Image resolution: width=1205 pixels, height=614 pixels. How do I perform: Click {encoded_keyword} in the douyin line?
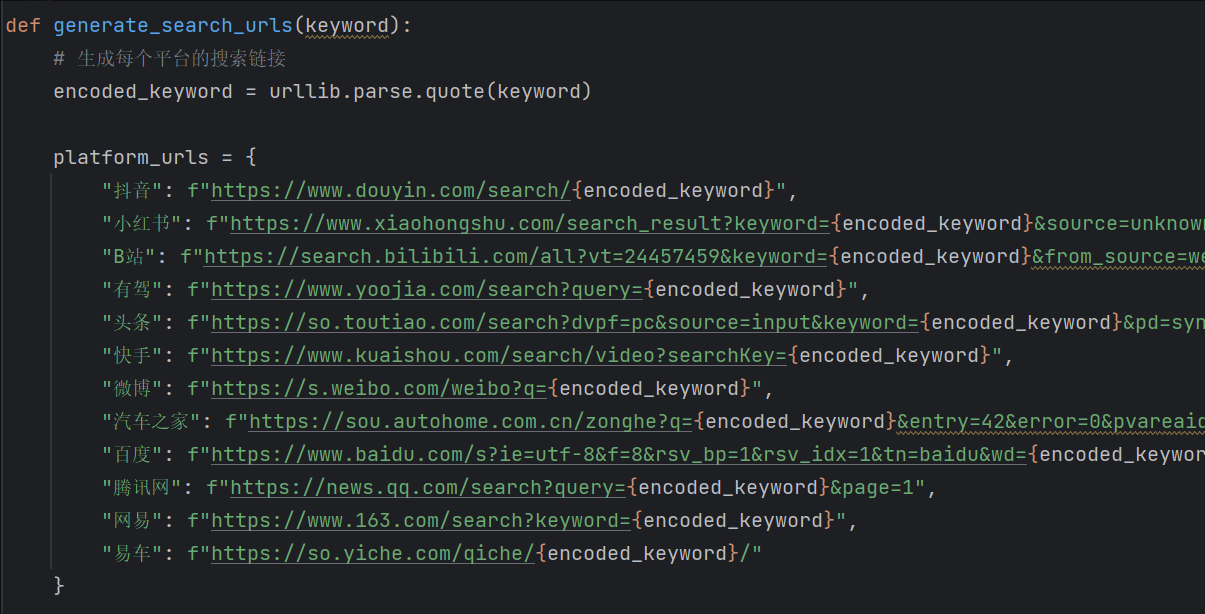click(x=673, y=191)
